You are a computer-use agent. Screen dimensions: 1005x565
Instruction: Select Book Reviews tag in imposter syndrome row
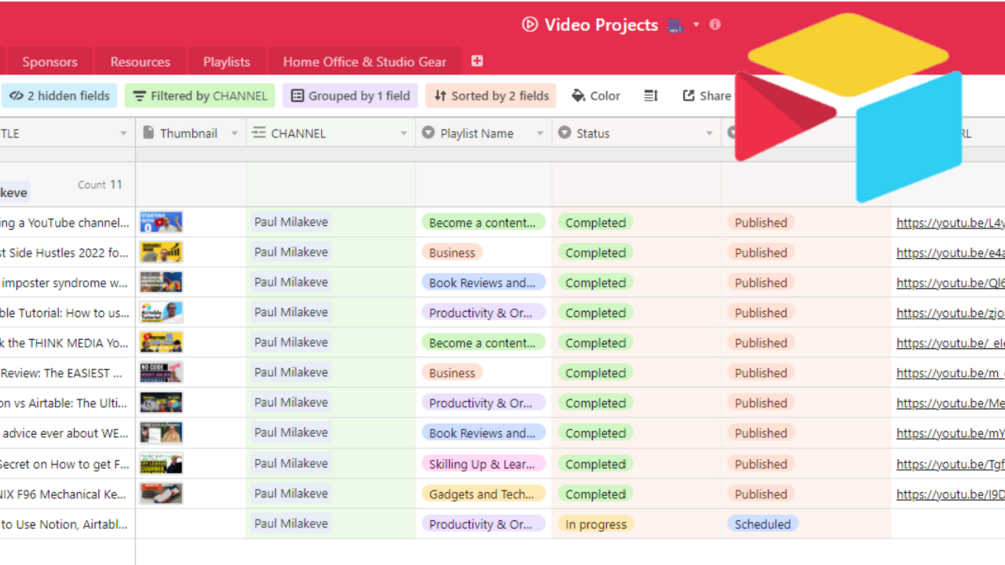pos(483,282)
